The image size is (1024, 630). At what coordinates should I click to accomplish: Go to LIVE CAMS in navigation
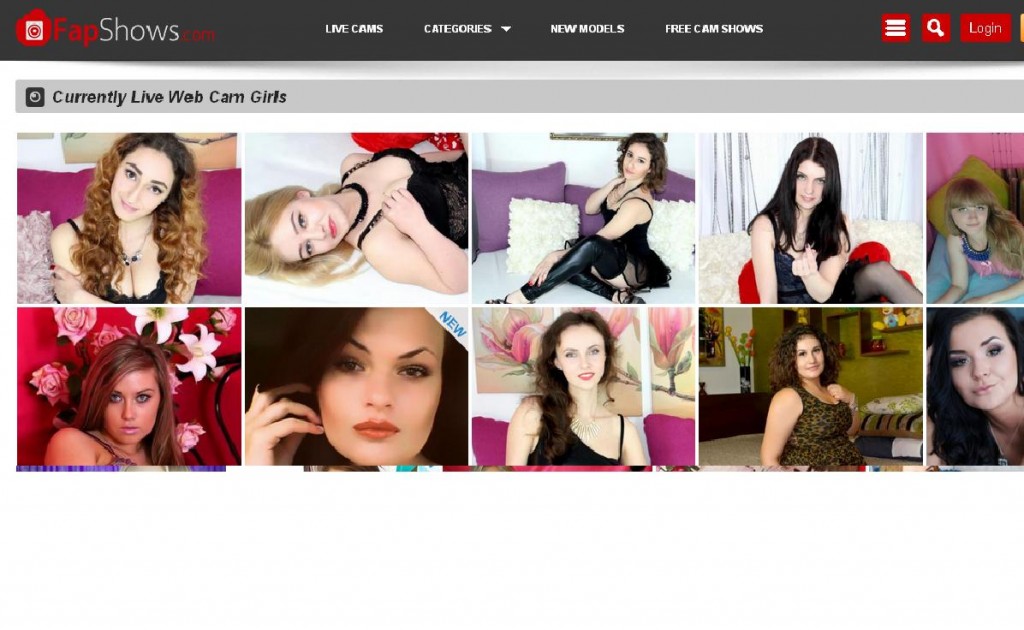(x=354, y=29)
